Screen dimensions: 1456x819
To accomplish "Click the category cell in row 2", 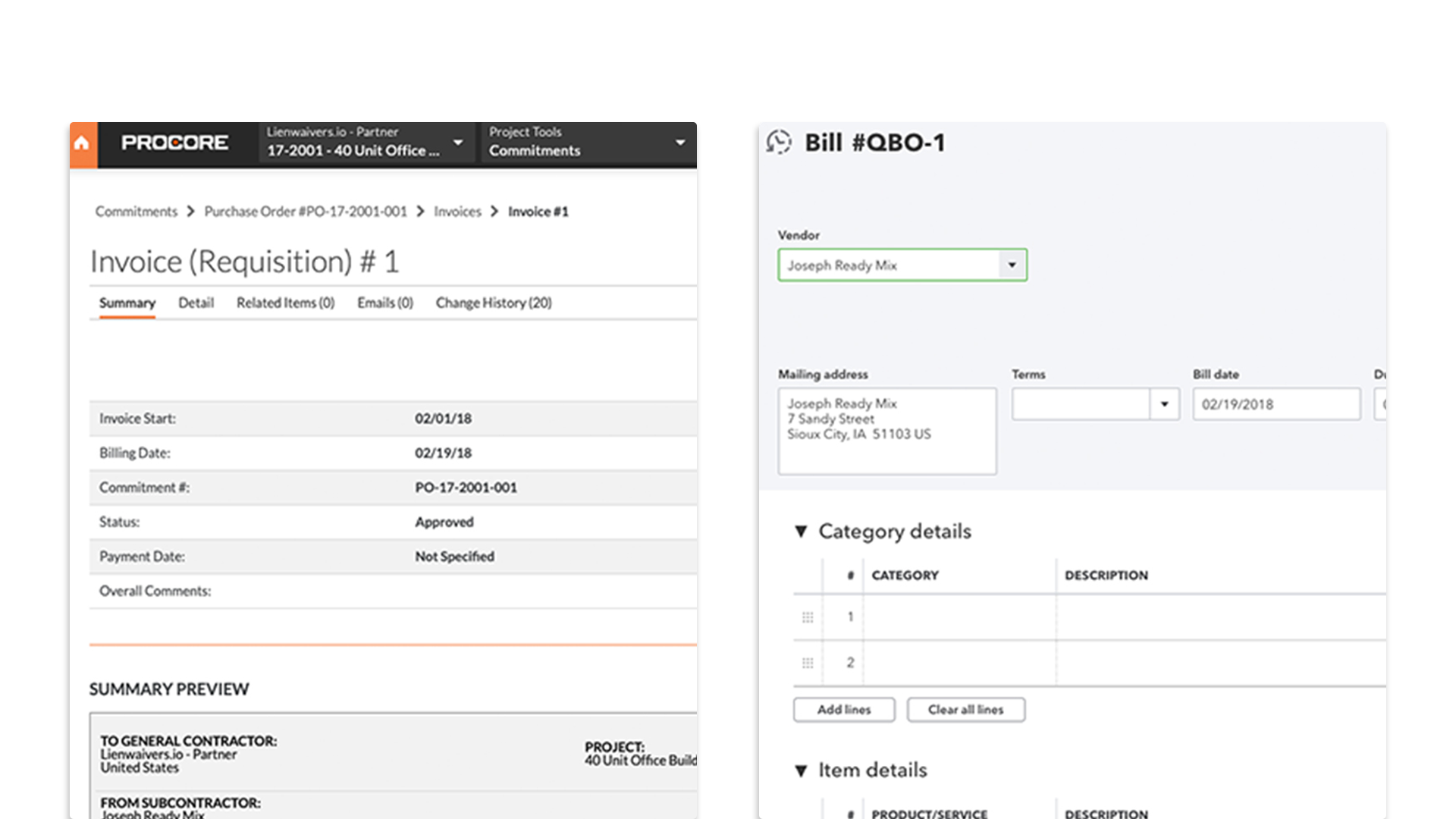I will (959, 664).
